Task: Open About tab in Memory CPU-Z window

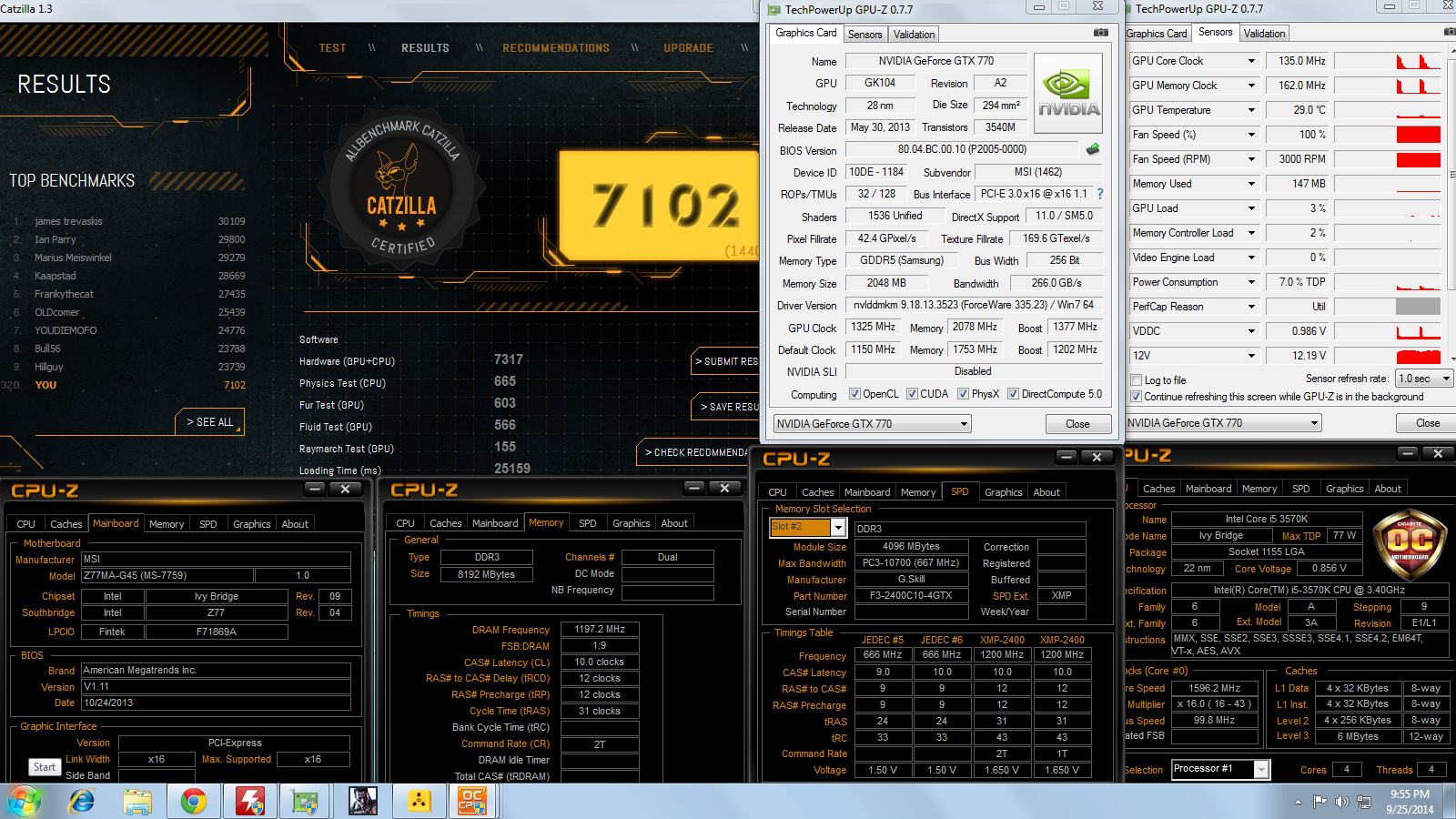Action: [x=674, y=523]
